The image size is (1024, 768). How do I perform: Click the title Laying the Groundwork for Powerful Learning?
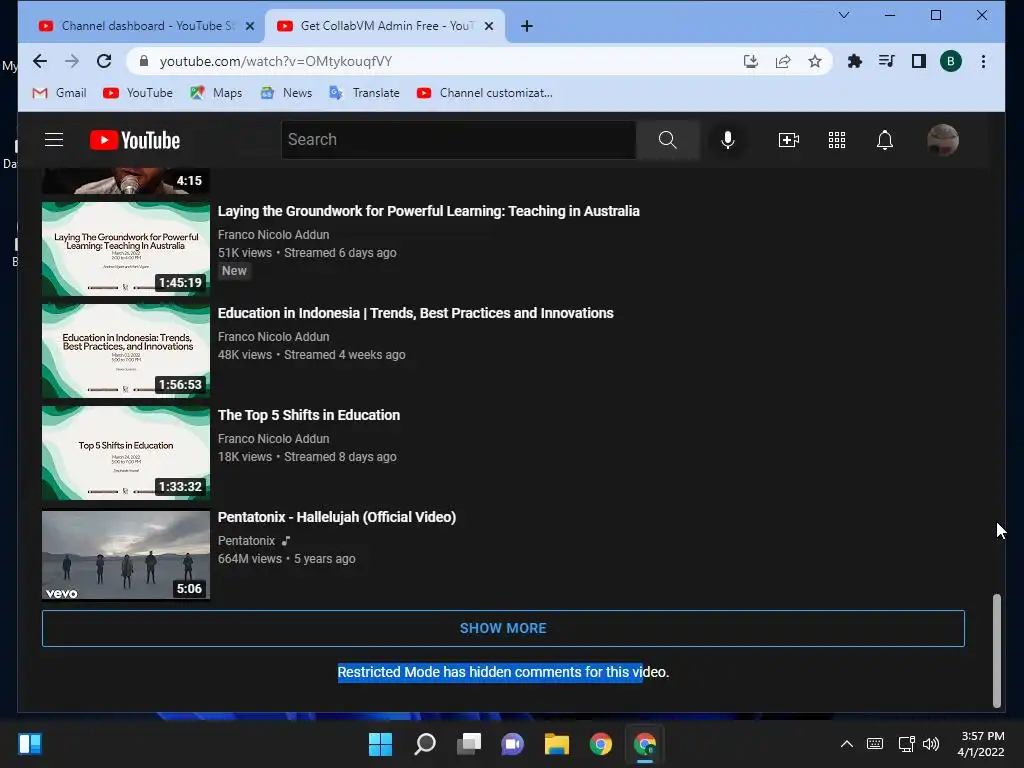428,211
